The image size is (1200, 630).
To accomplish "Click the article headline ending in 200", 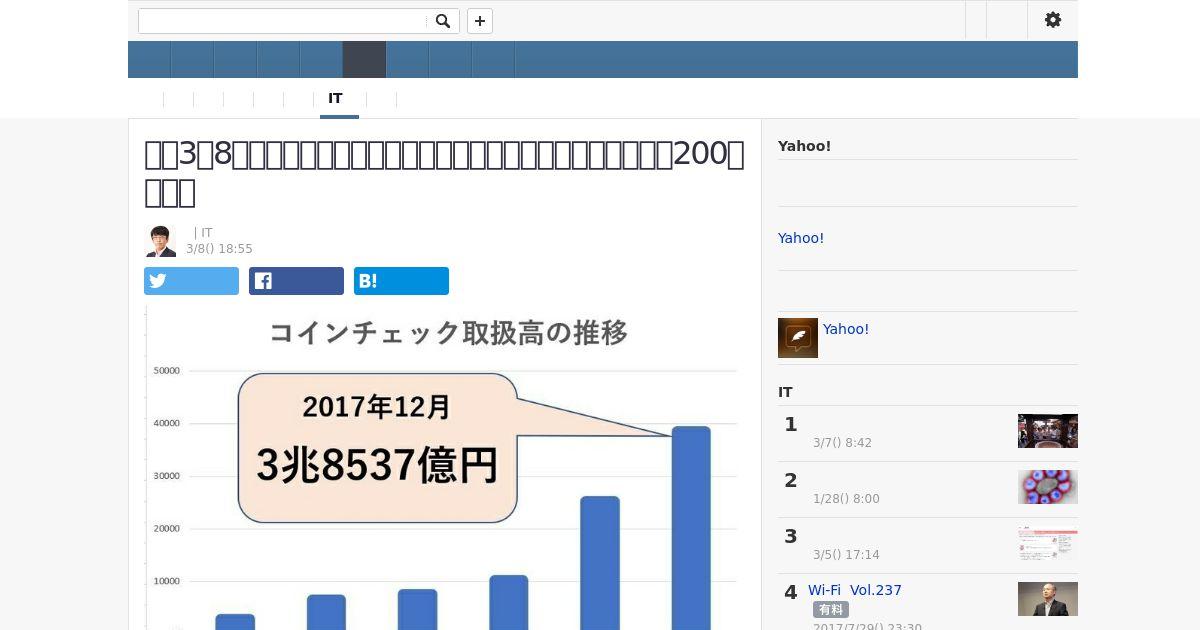I will point(445,172).
